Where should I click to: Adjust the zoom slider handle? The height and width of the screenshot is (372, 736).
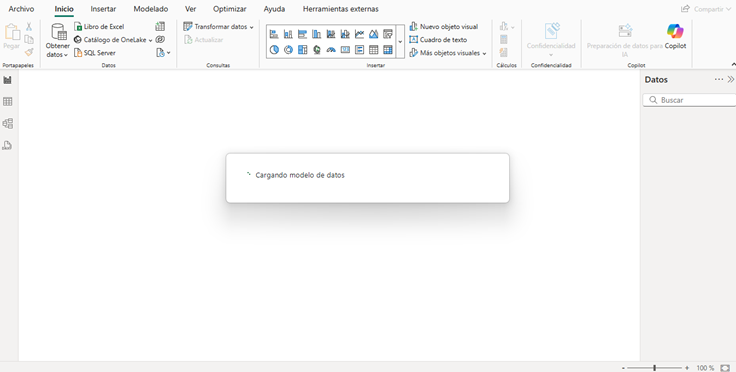click(654, 368)
